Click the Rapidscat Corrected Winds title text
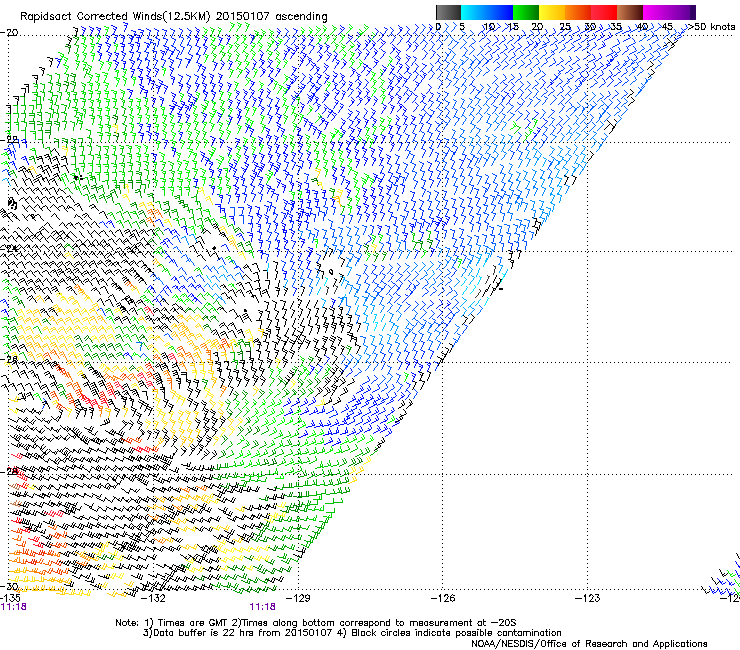 (x=174, y=17)
